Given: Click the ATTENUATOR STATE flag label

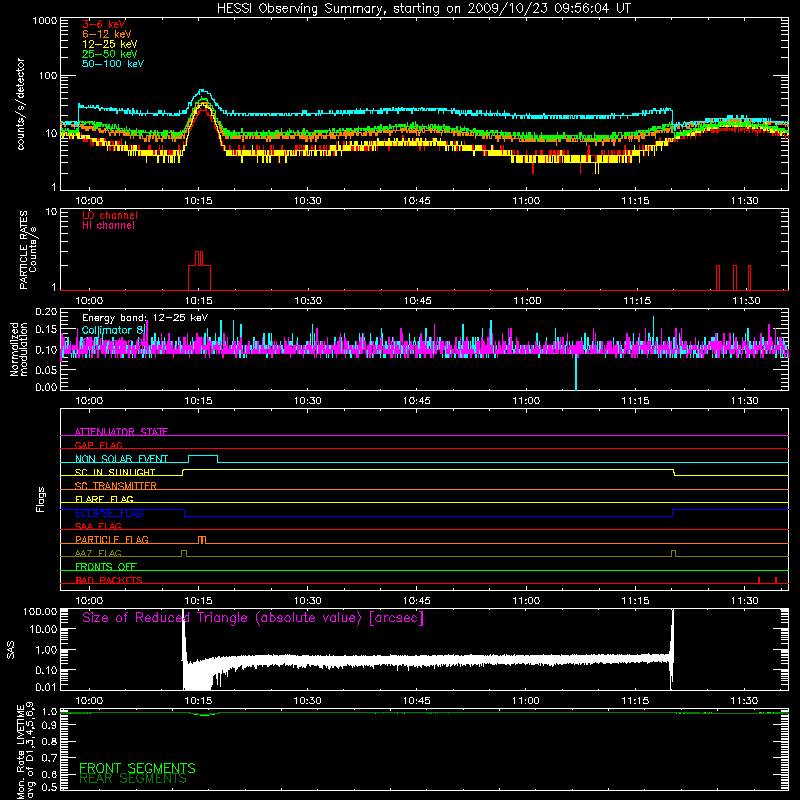Looking at the screenshot, I should (x=121, y=432).
